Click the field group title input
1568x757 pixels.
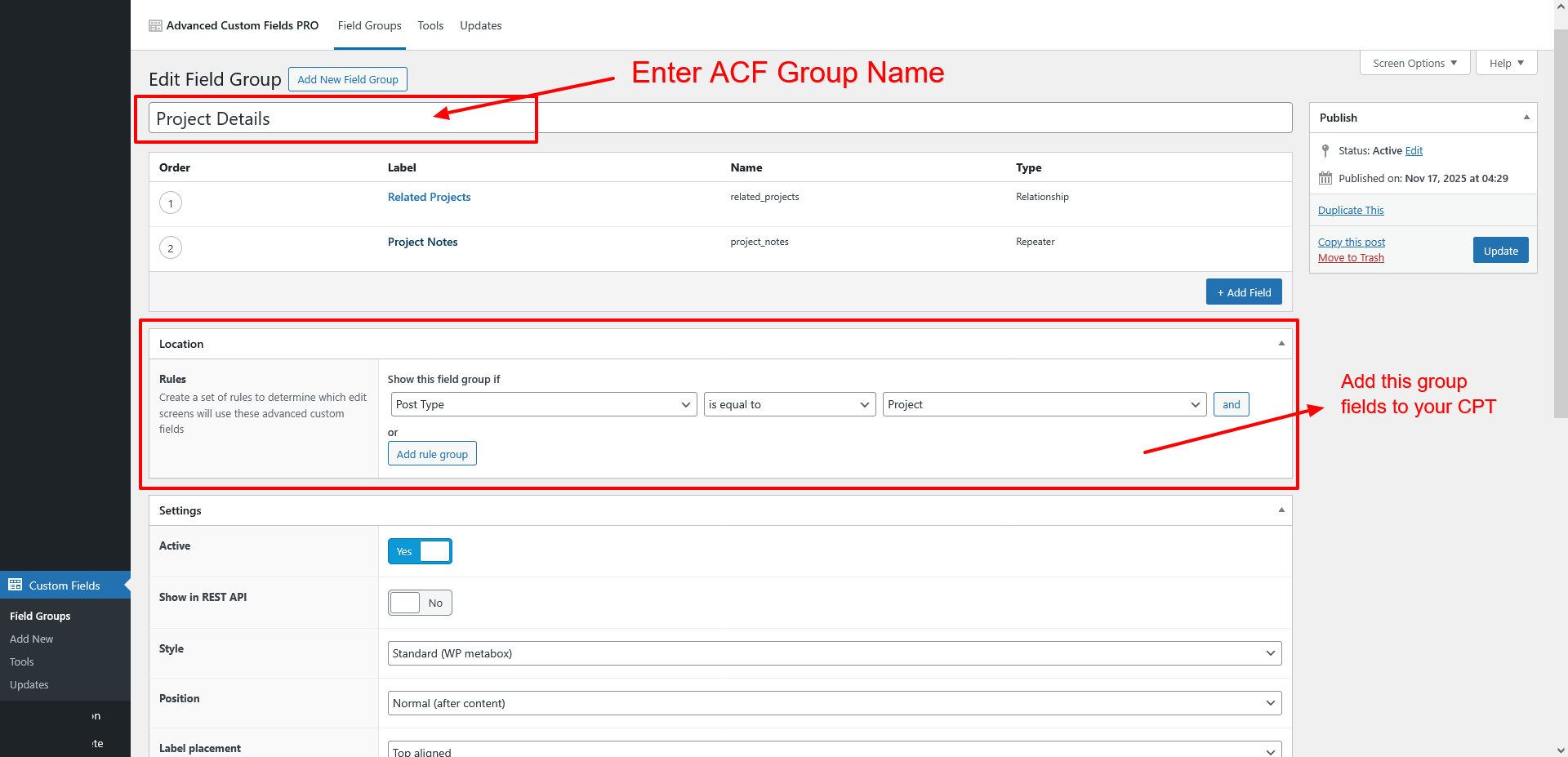(719, 118)
